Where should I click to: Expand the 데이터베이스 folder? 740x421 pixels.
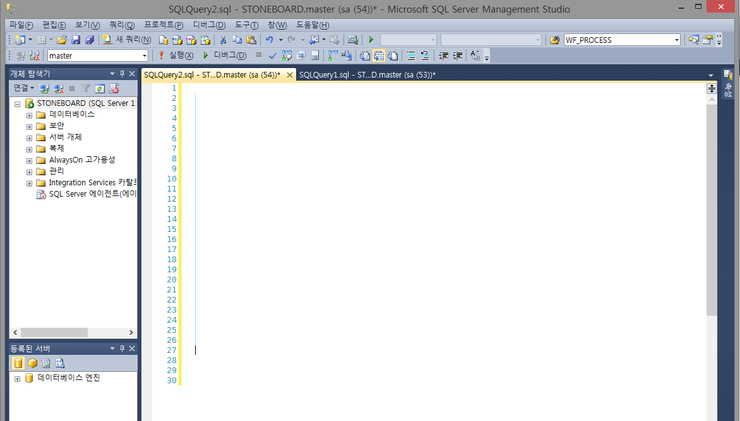point(29,115)
